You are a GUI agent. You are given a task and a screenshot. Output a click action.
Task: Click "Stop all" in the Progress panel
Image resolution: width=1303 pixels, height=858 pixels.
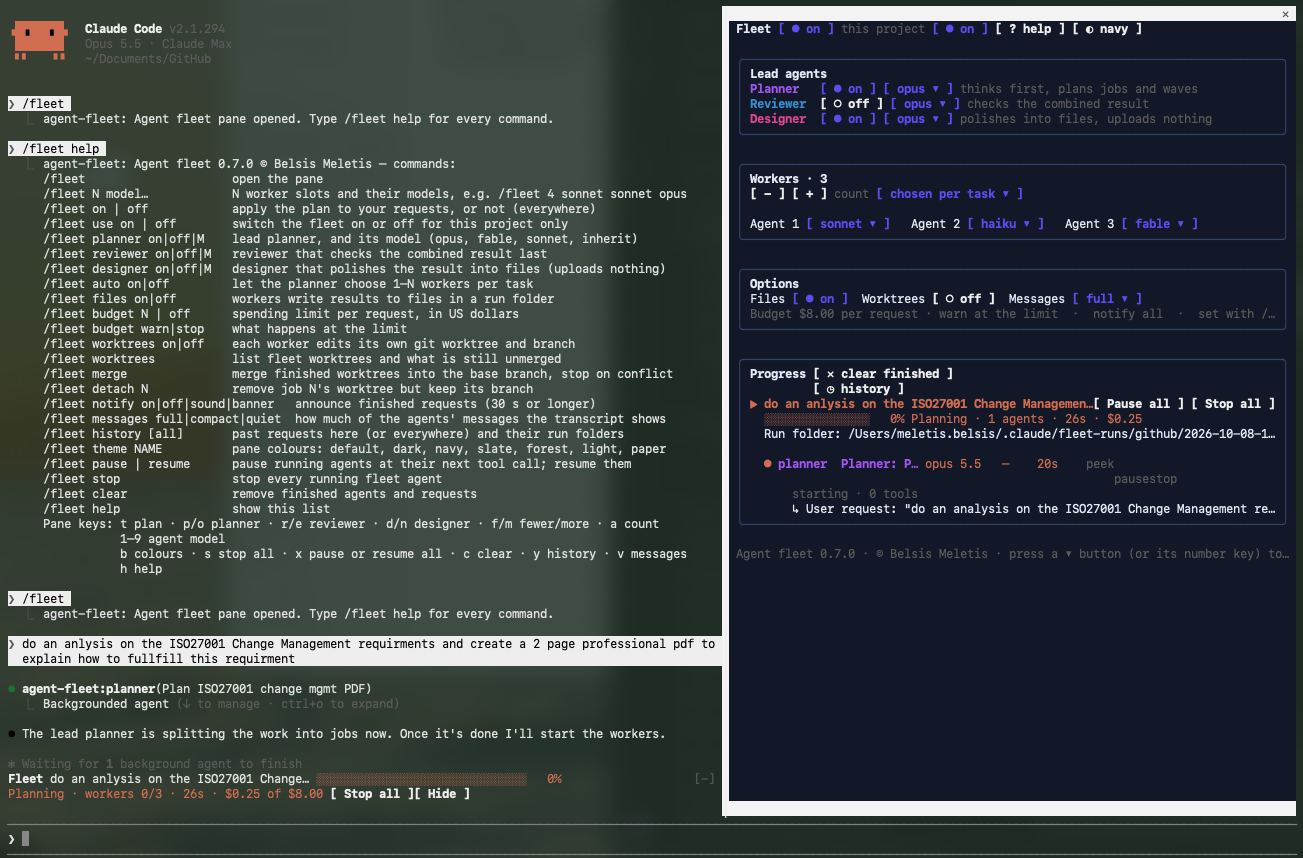pos(1233,404)
